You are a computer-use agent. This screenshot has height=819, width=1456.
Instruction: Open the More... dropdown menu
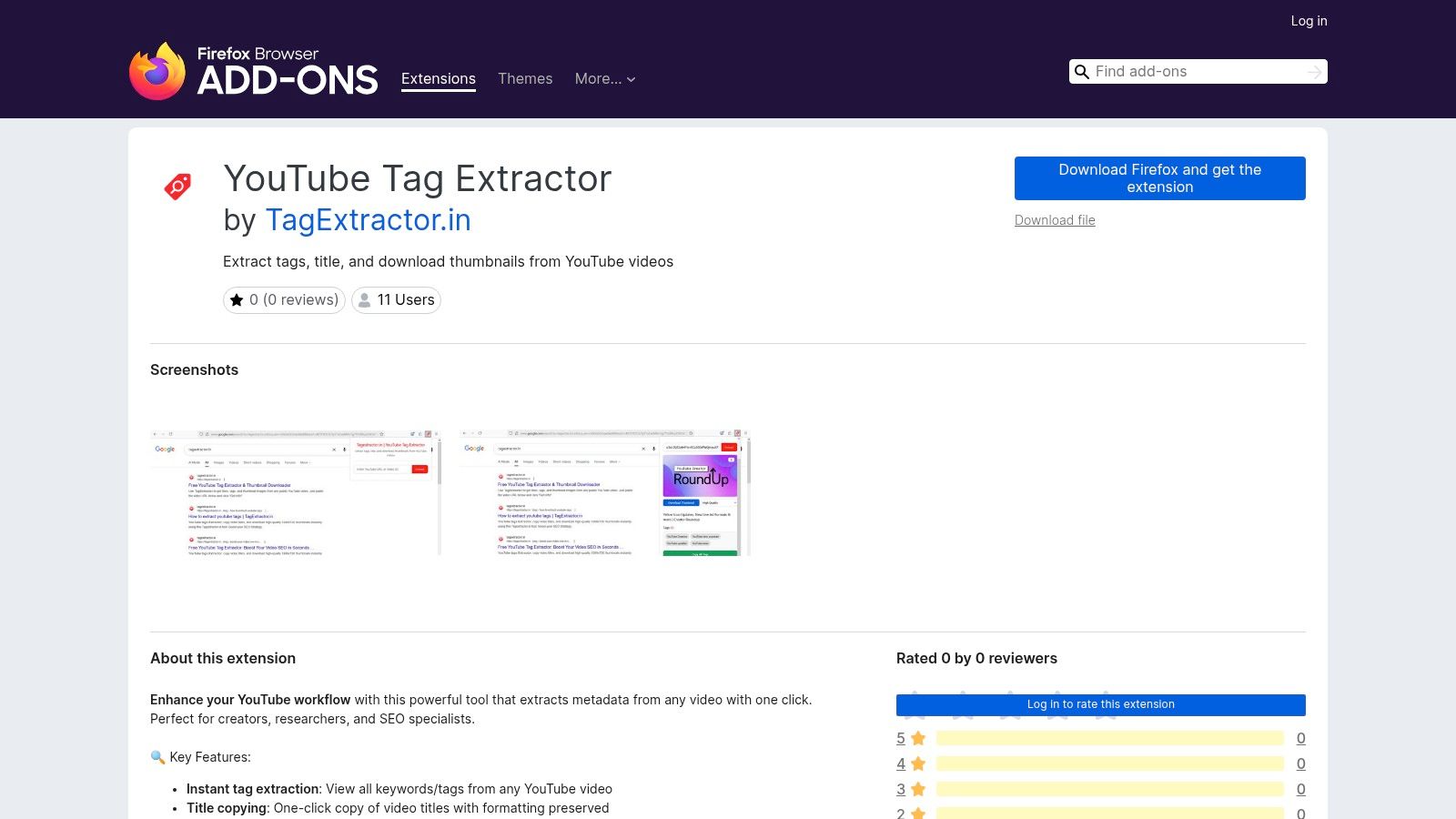click(x=605, y=79)
